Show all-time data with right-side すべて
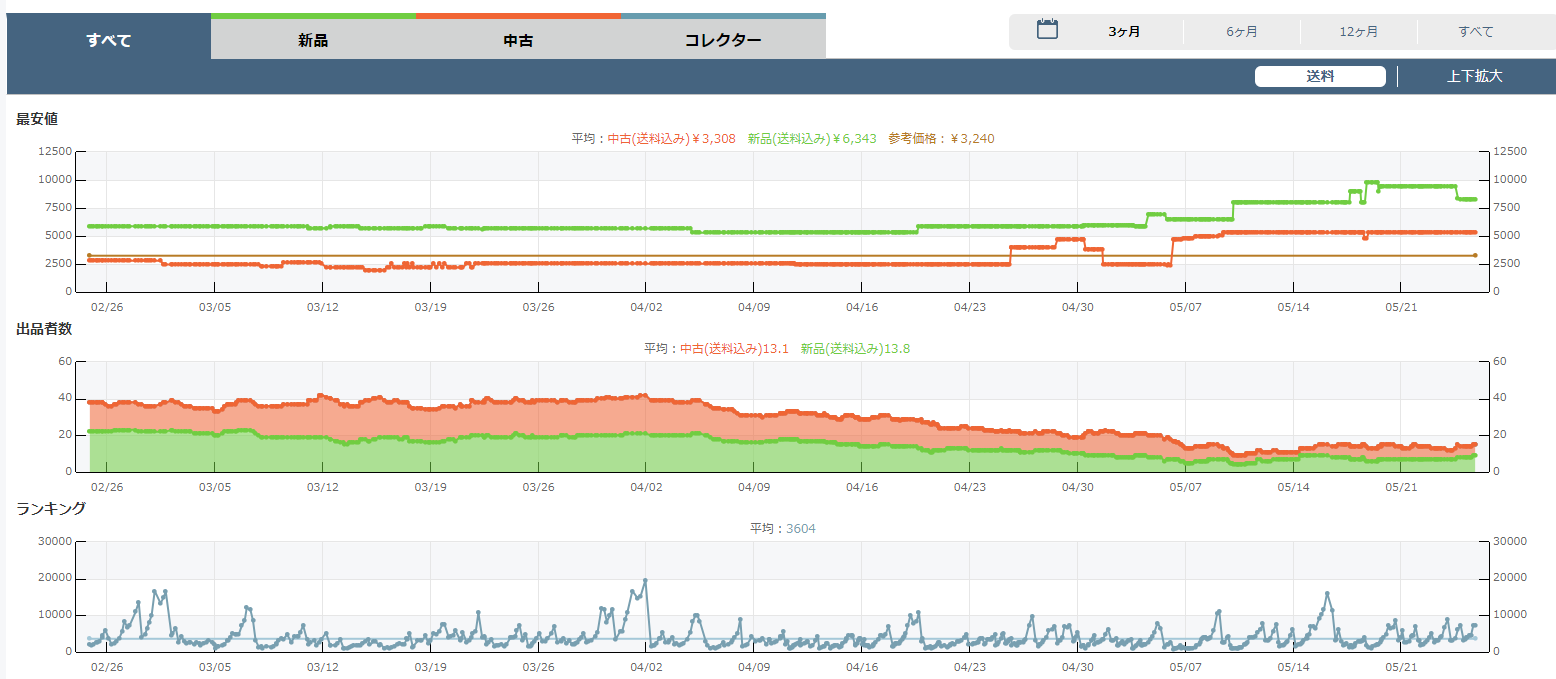 tap(1475, 32)
